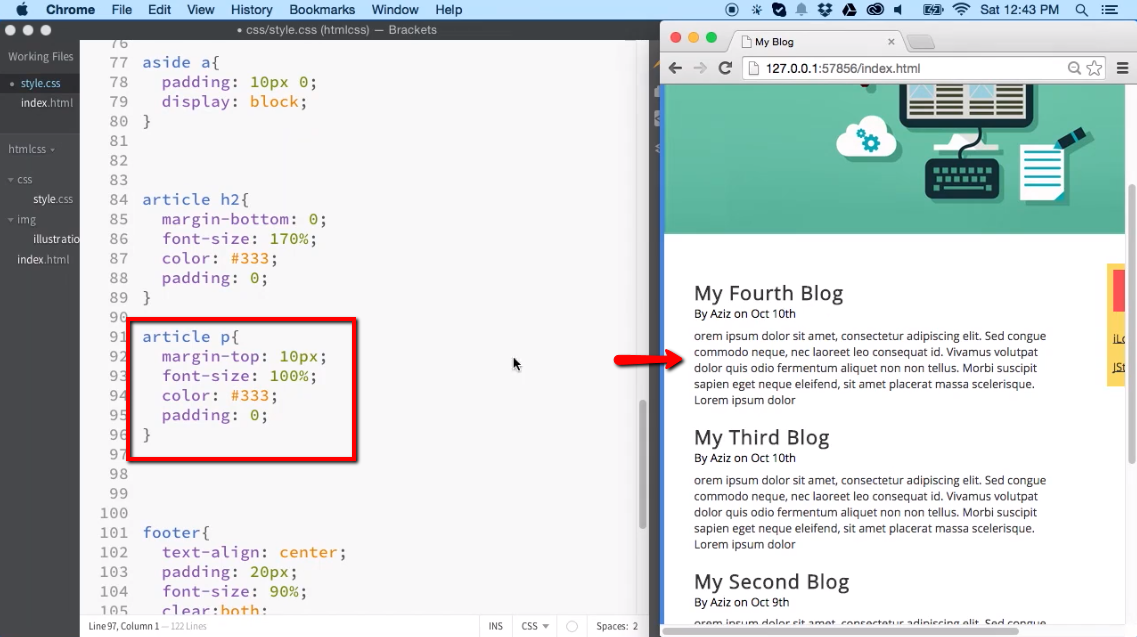Open the CSS language mode dropdown
1137x637 pixels.
coord(533,625)
